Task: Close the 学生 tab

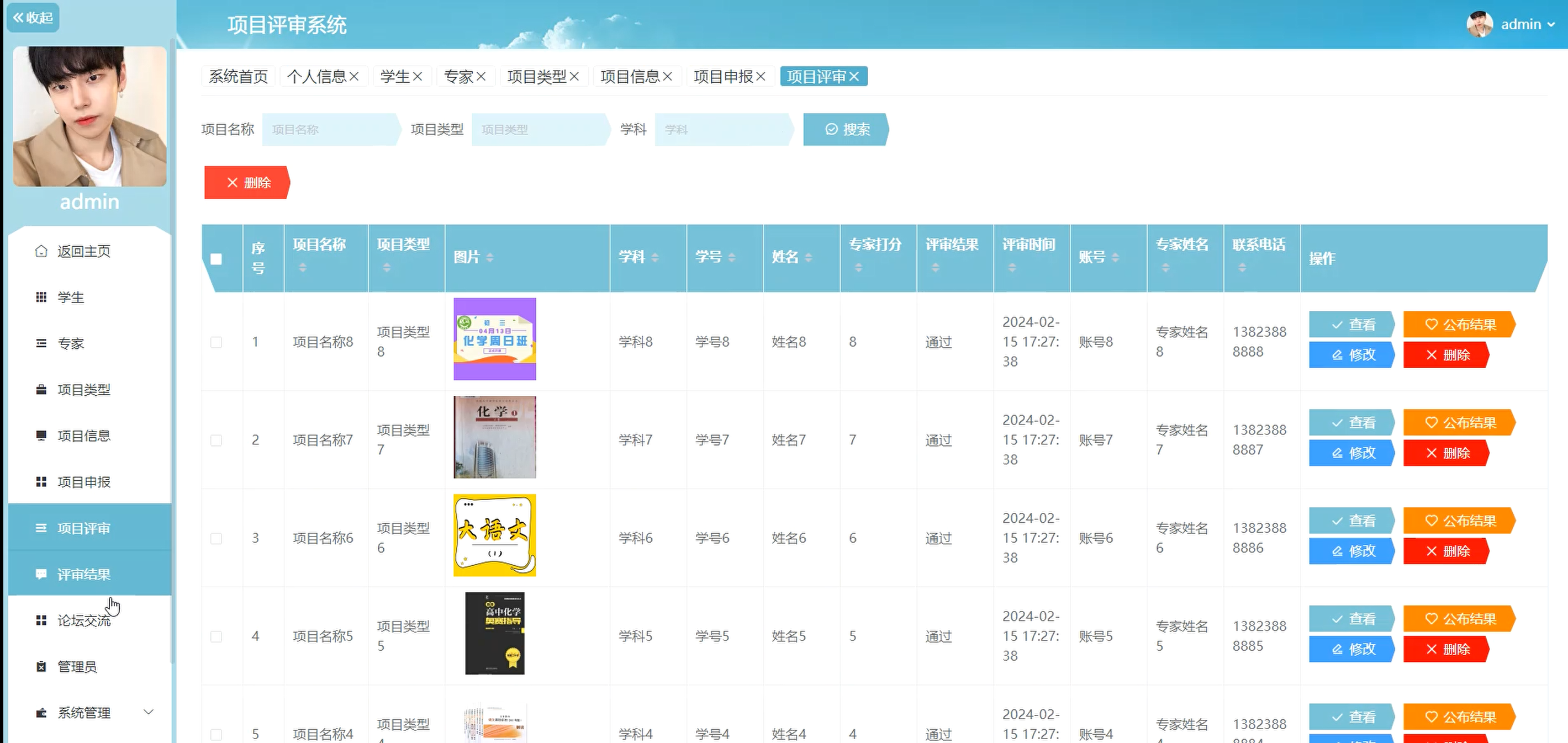Action: (x=417, y=77)
